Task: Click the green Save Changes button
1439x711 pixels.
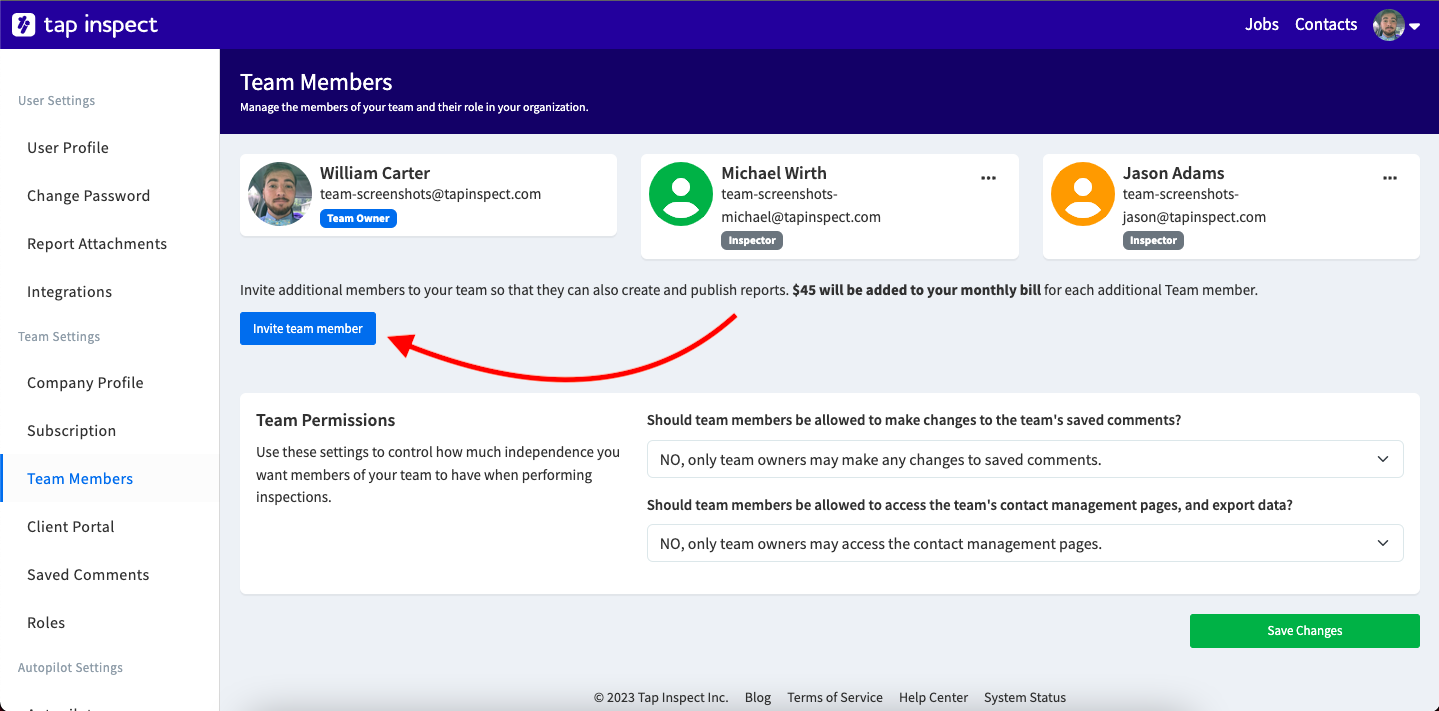Action: tap(1304, 631)
